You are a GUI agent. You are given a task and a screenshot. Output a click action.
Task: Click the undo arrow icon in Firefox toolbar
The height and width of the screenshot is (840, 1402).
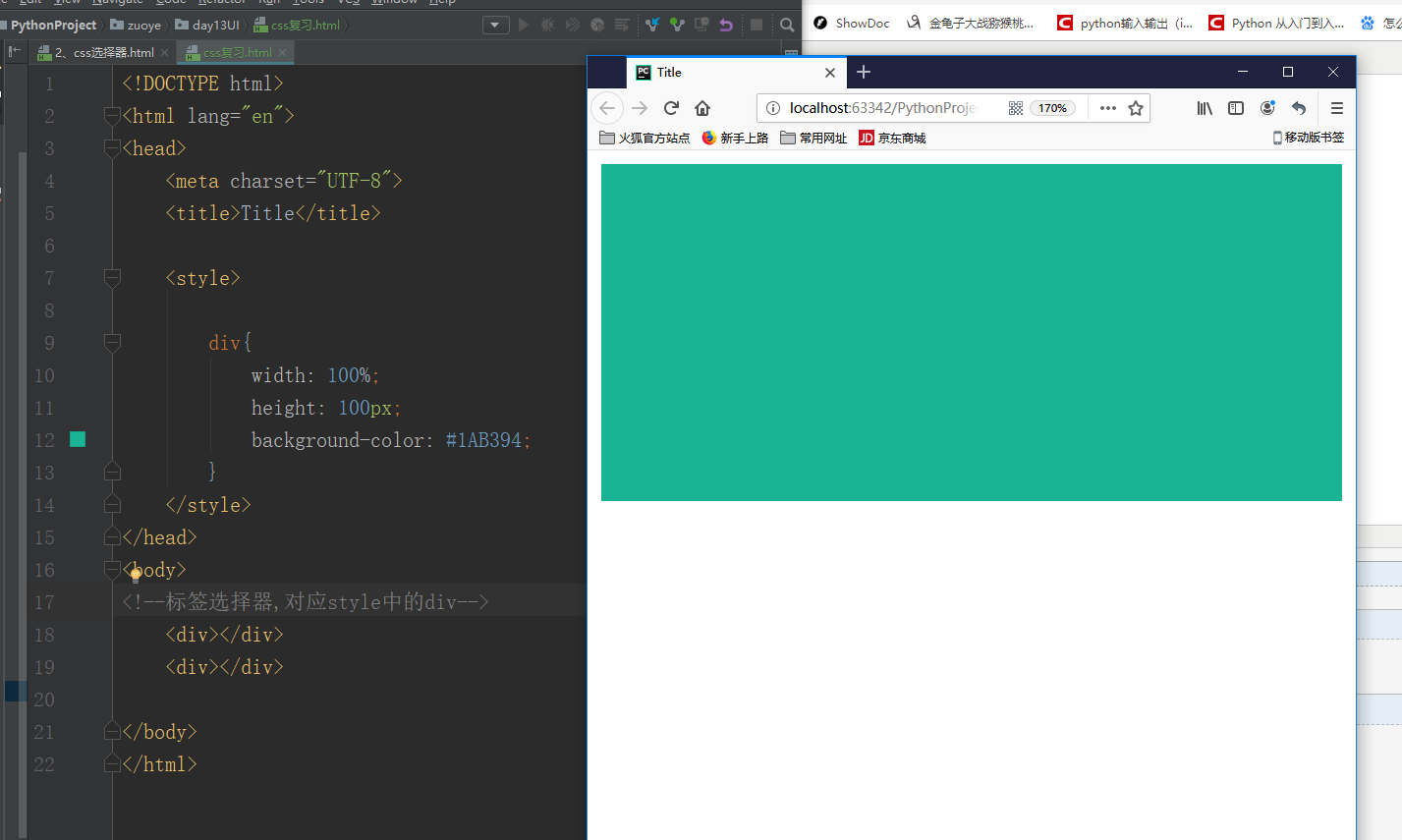[x=1299, y=108]
